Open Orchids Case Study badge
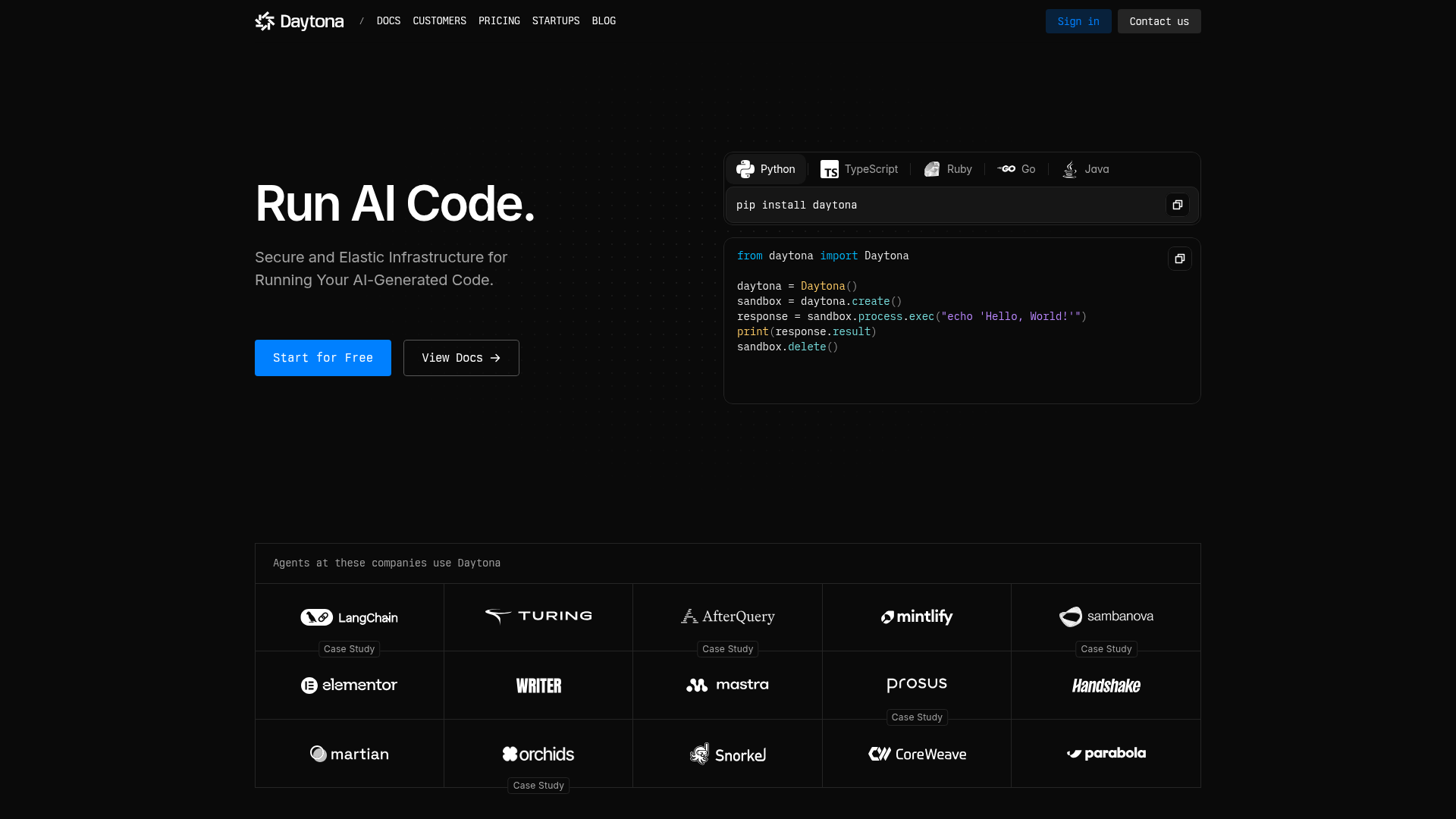This screenshot has height=819, width=1456. (538, 786)
